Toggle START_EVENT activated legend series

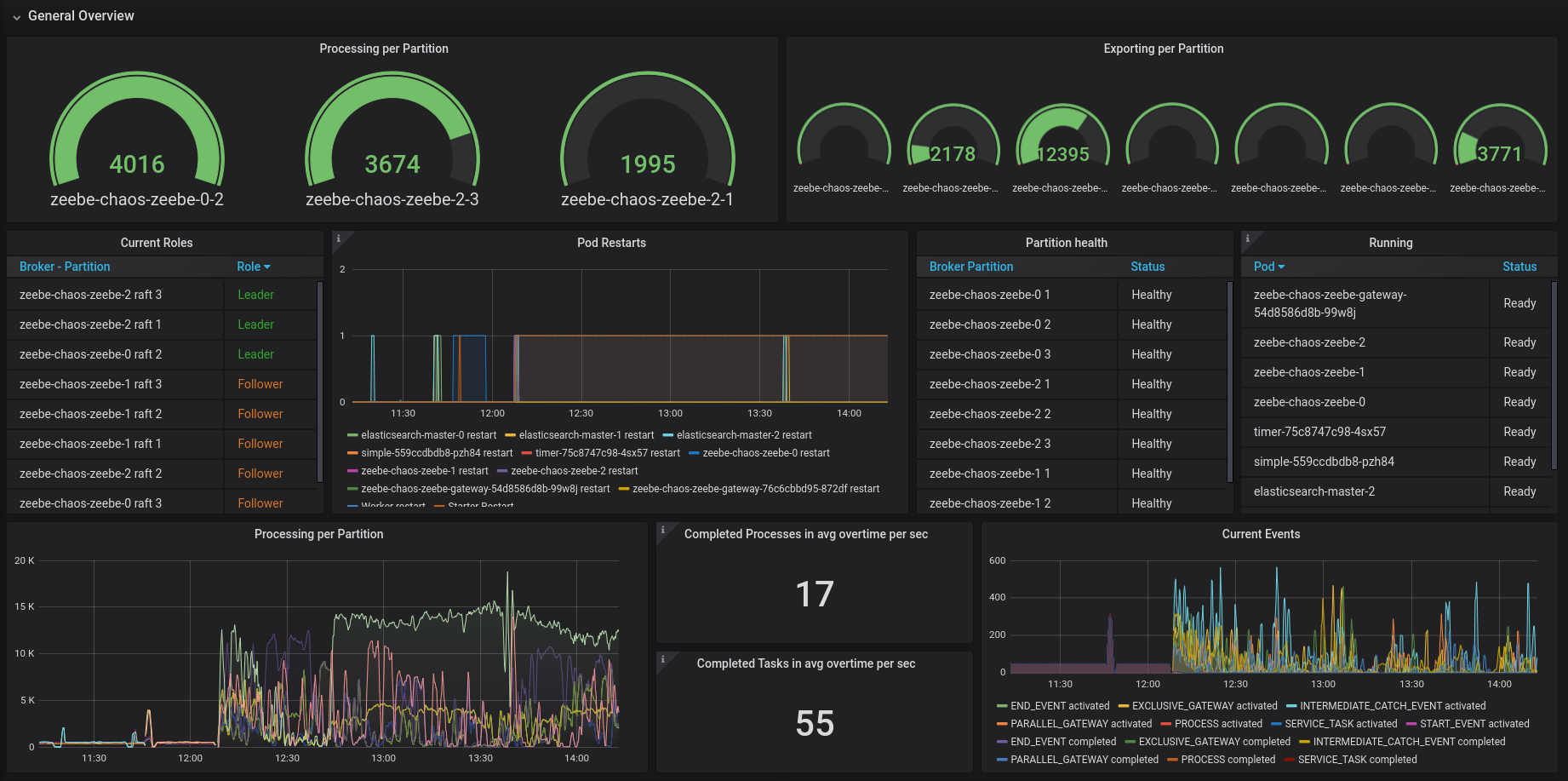point(1474,724)
